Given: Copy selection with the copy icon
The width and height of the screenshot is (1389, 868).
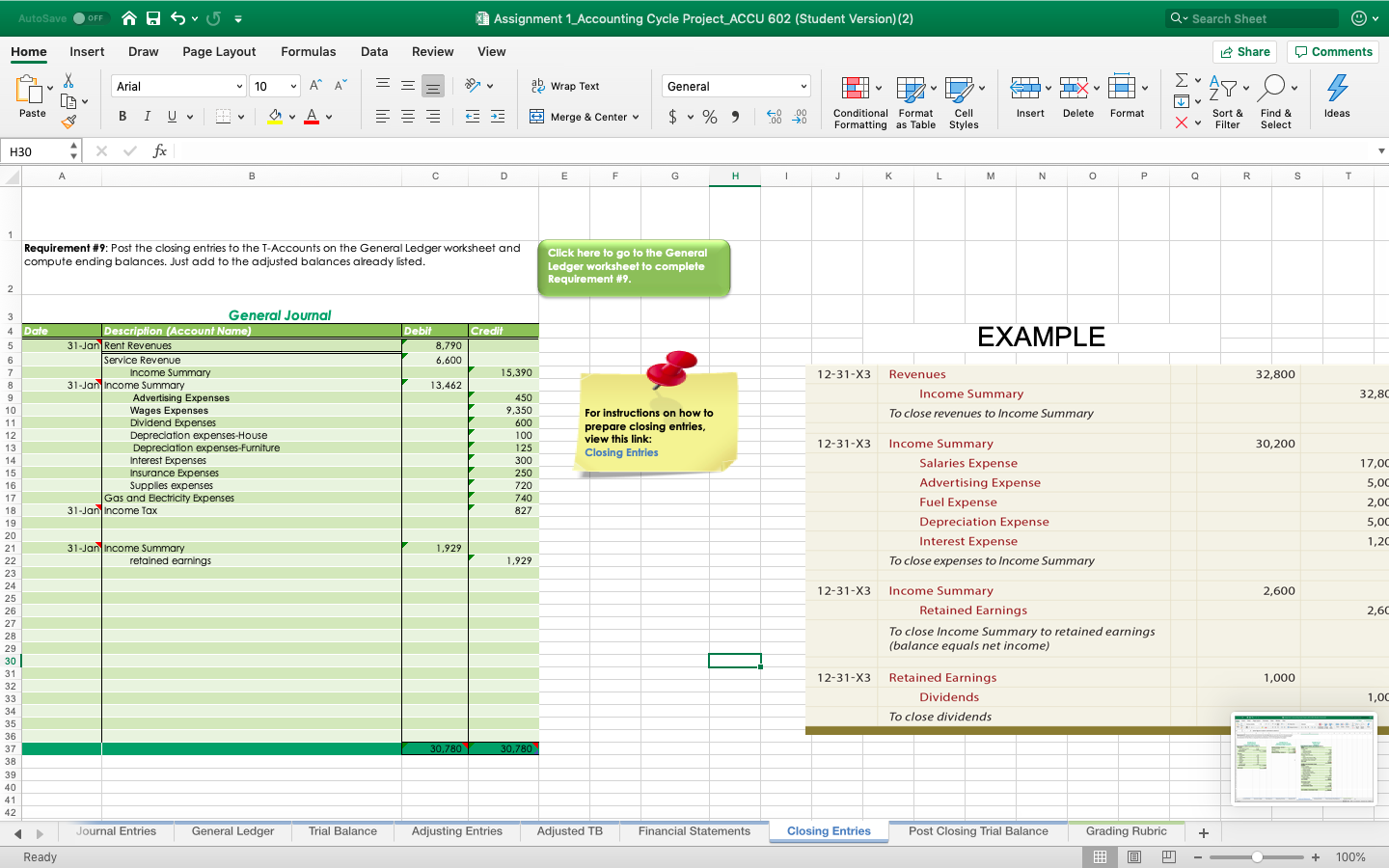Looking at the screenshot, I should point(68,101).
